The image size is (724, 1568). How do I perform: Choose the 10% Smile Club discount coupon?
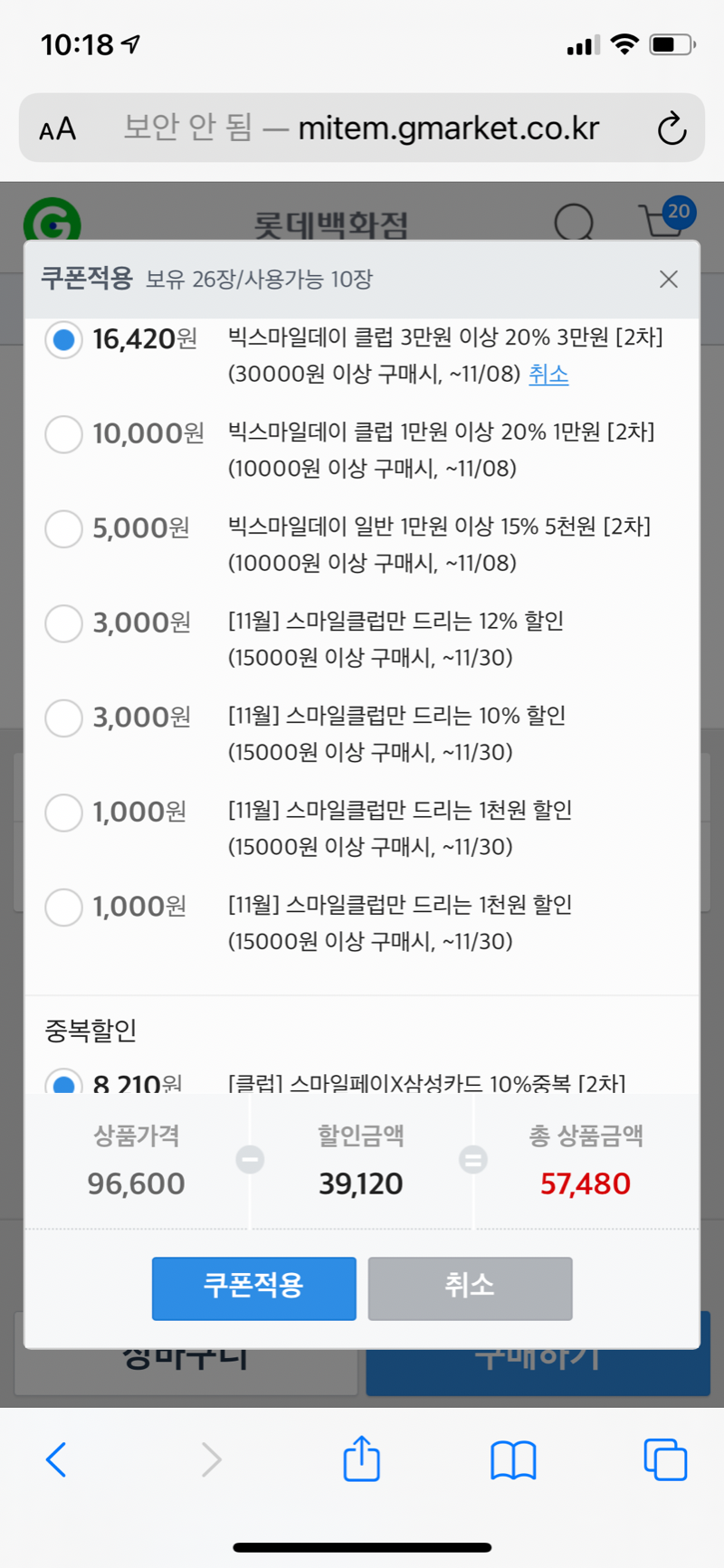64,717
